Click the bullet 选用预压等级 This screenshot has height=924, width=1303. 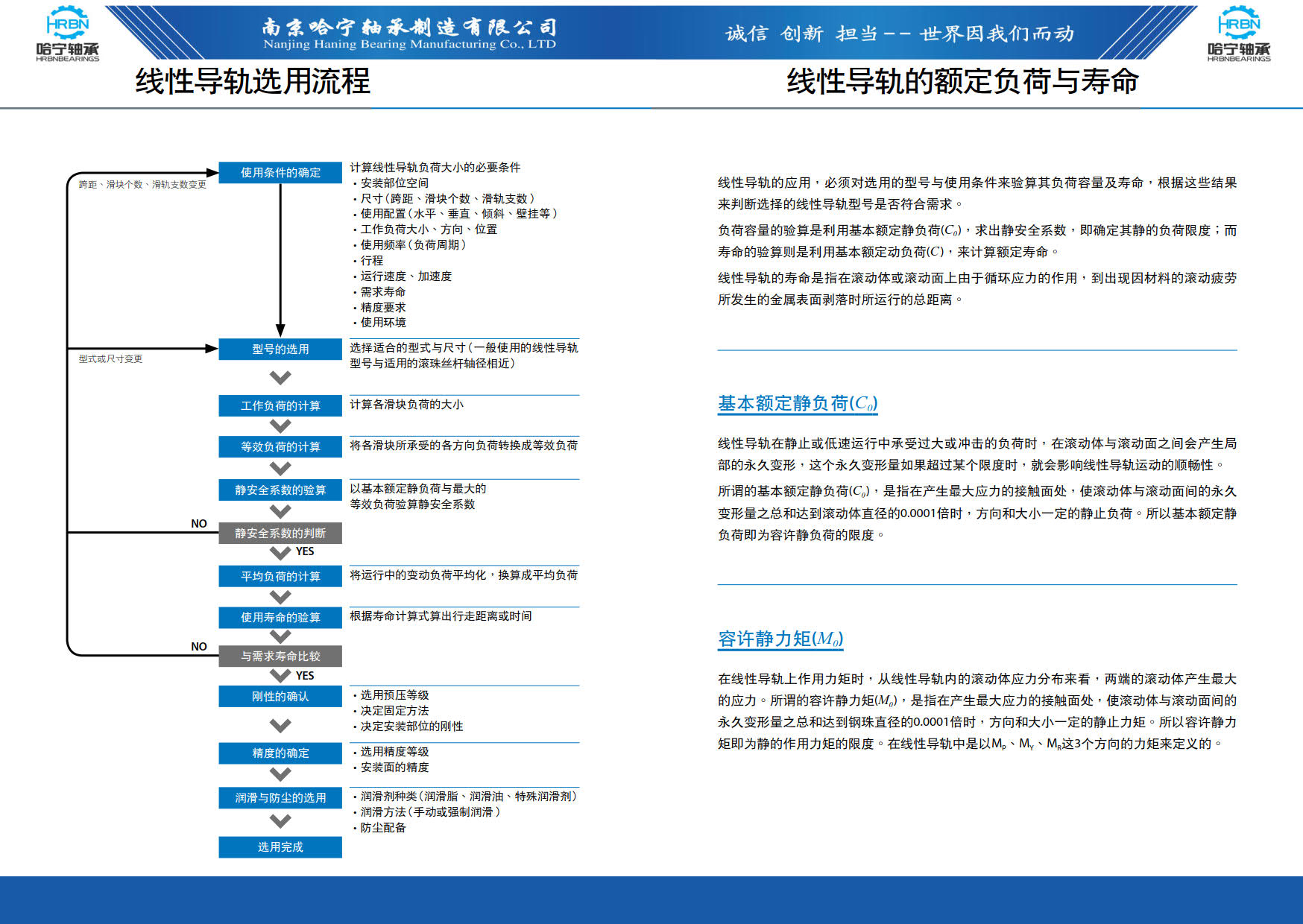pos(391,694)
